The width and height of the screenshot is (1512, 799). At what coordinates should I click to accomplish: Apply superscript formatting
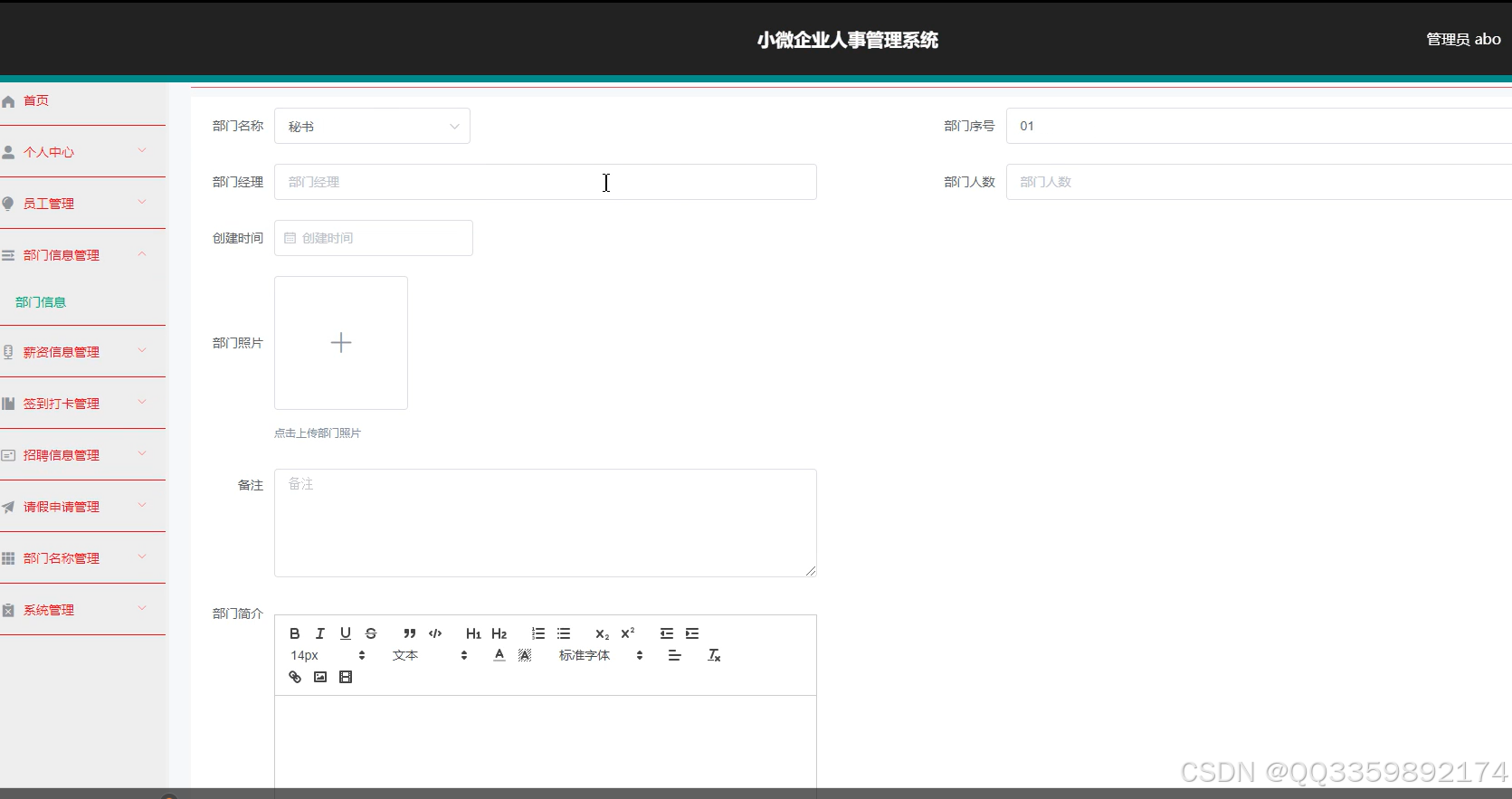[628, 633]
